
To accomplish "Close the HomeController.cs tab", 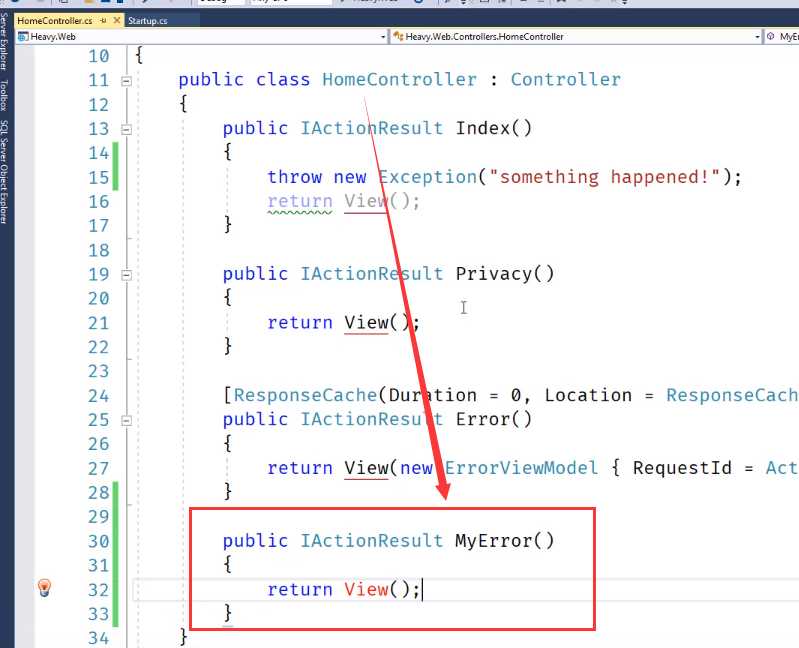I will 117,20.
